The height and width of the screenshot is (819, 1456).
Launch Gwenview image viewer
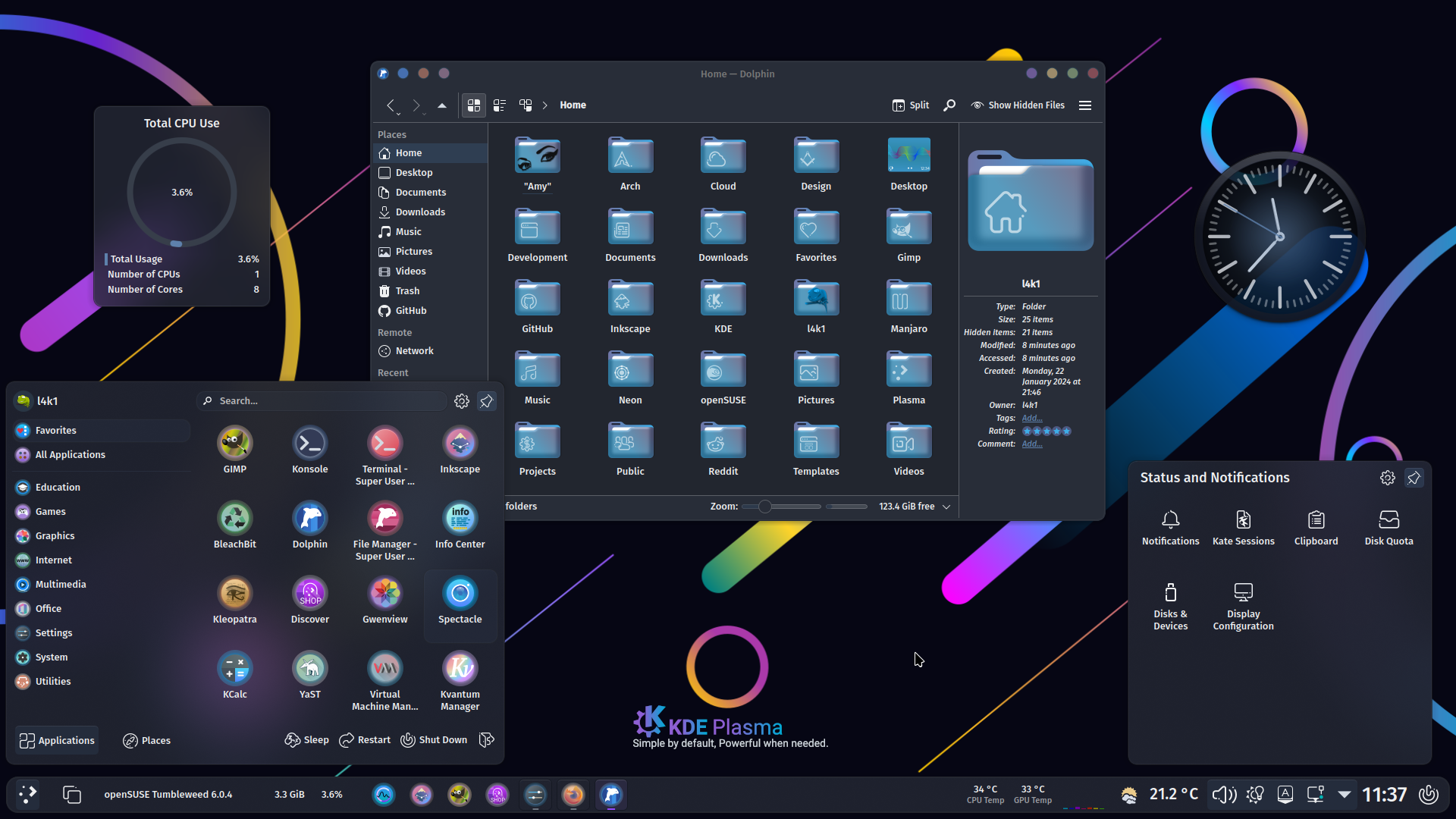[384, 601]
